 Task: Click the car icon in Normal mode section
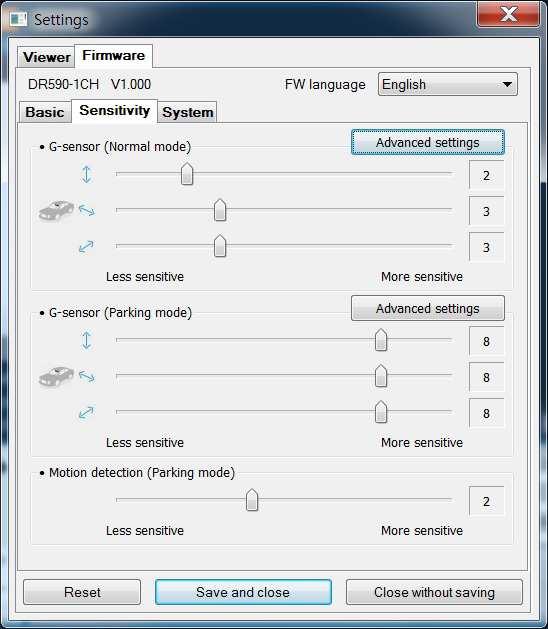point(56,211)
